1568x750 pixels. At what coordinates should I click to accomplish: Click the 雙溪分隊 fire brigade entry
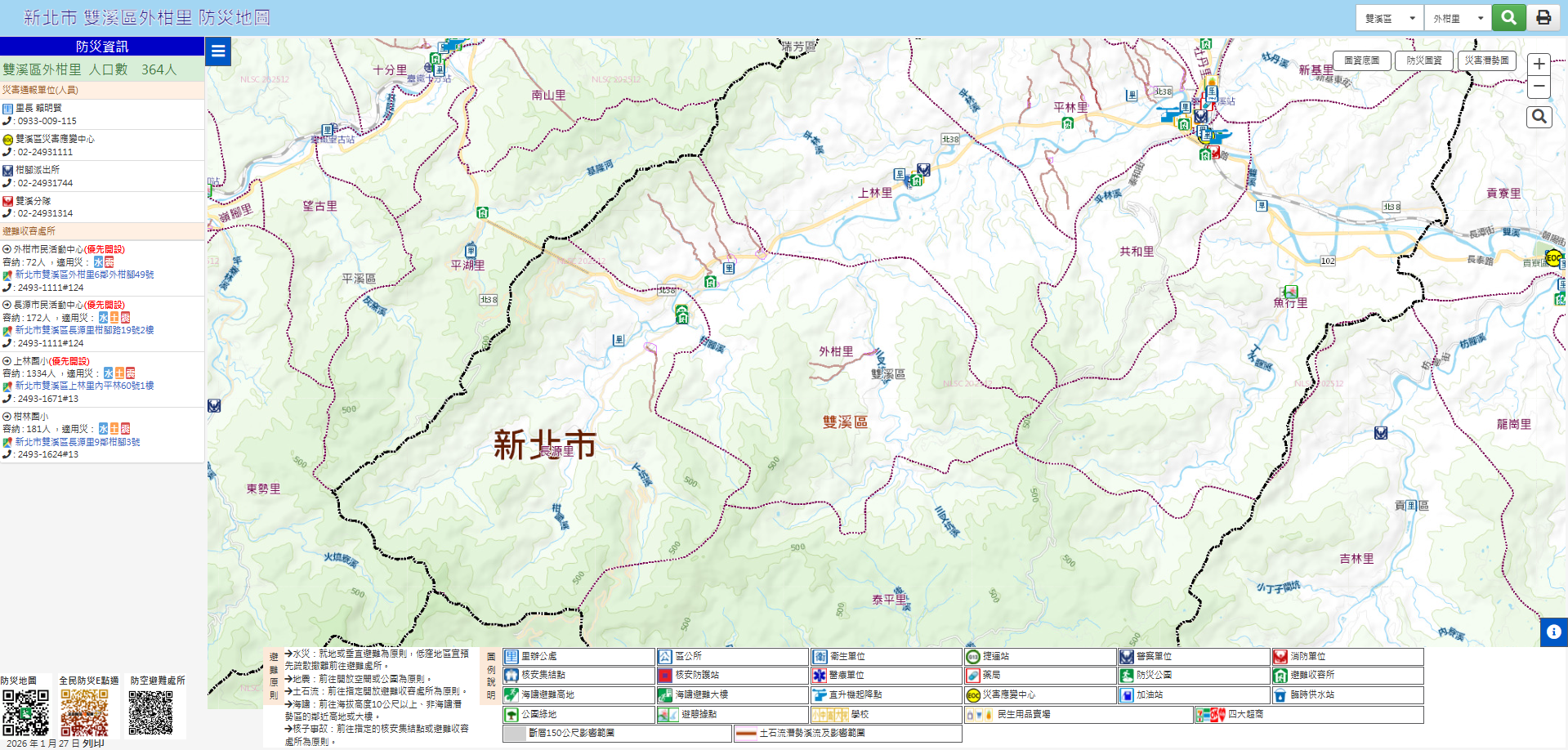pos(27,201)
